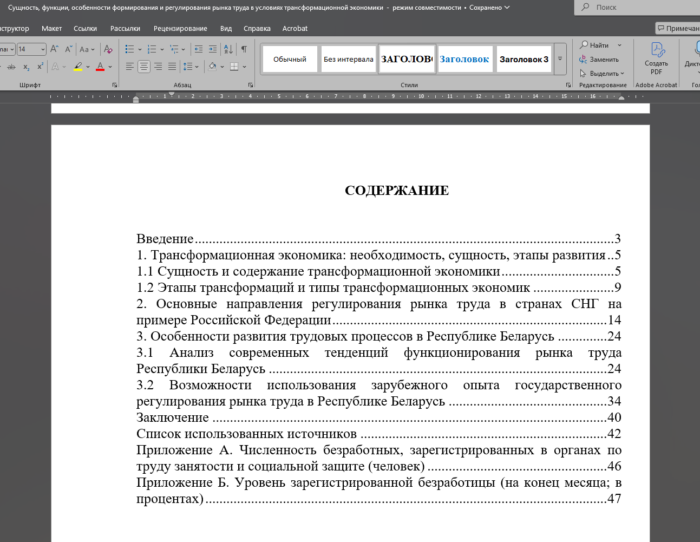Open the Найти dropdown arrow
This screenshot has width=700, height=542.
pos(620,45)
